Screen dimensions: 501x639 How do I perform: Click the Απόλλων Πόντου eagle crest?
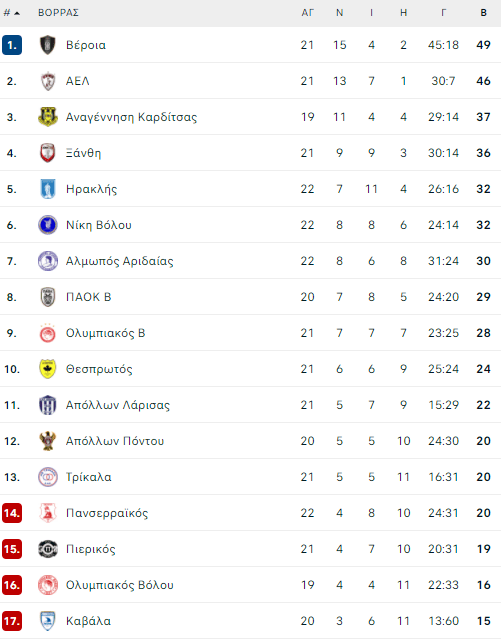(48, 441)
